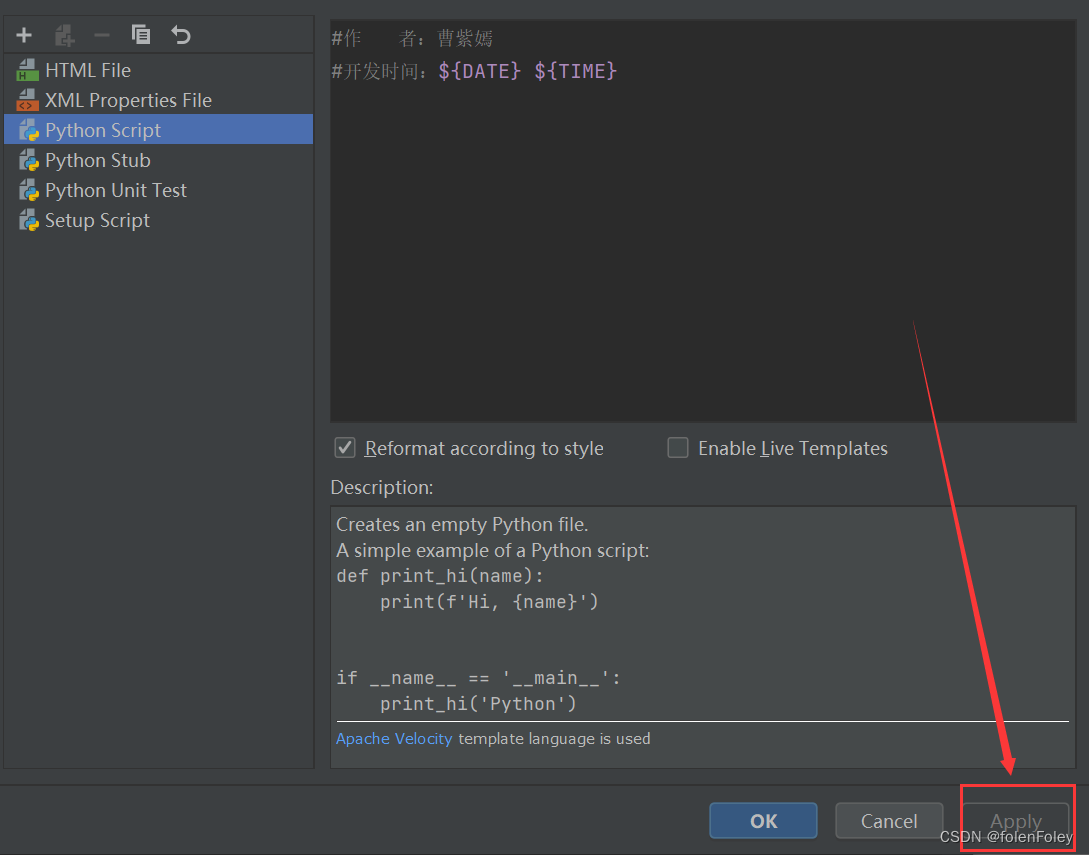The image size is (1089, 855).
Task: Click the HTML File template icon
Action: [x=27, y=70]
